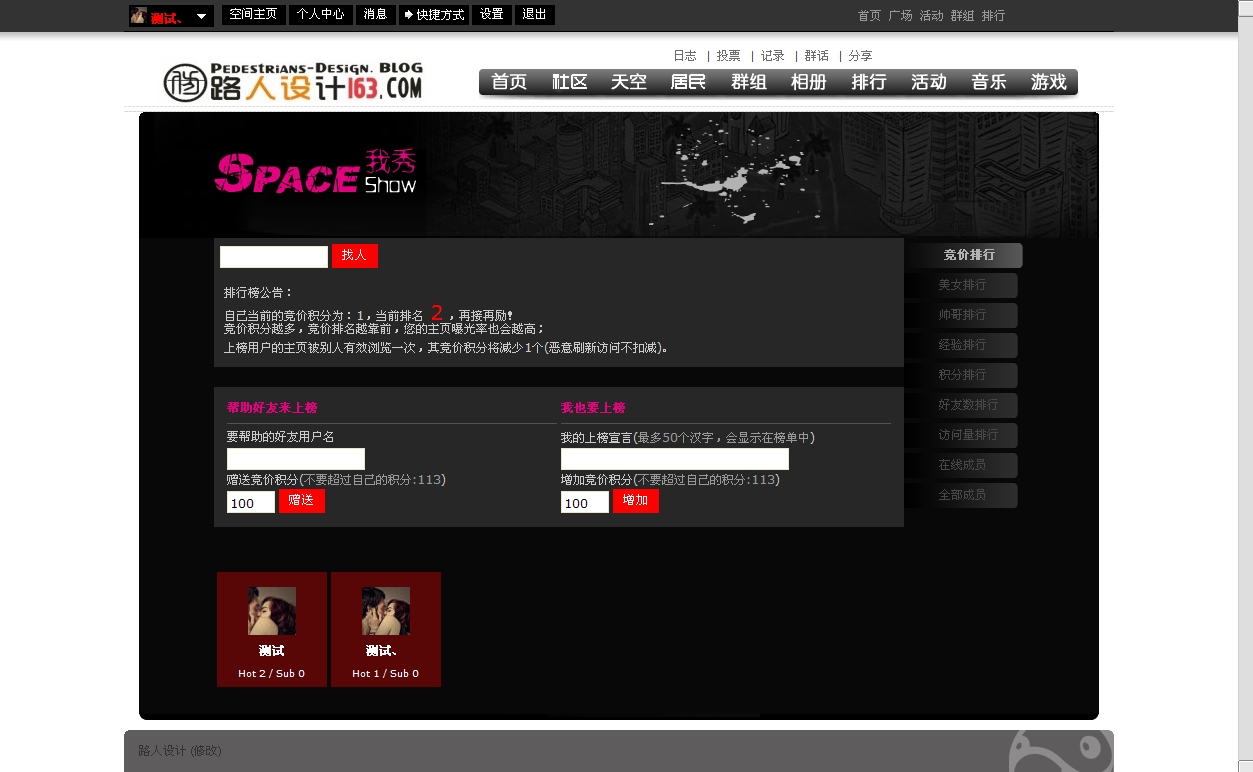Open the 群话 link
Screen dimensions: 1253x772
(816, 56)
